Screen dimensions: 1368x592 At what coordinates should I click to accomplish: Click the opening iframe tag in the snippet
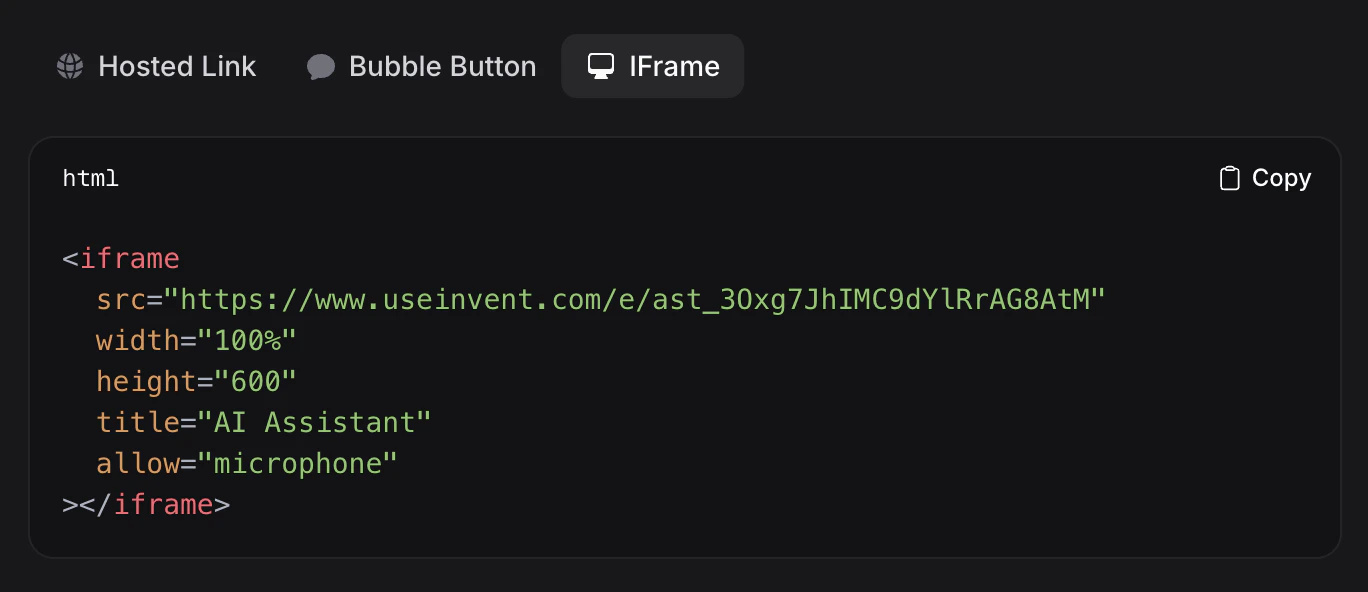click(120, 258)
